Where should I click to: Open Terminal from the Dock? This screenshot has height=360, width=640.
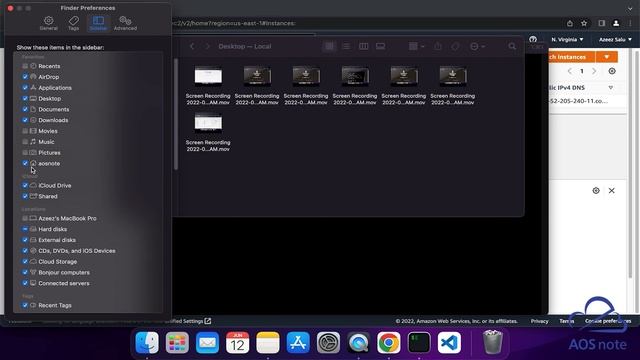pos(419,342)
